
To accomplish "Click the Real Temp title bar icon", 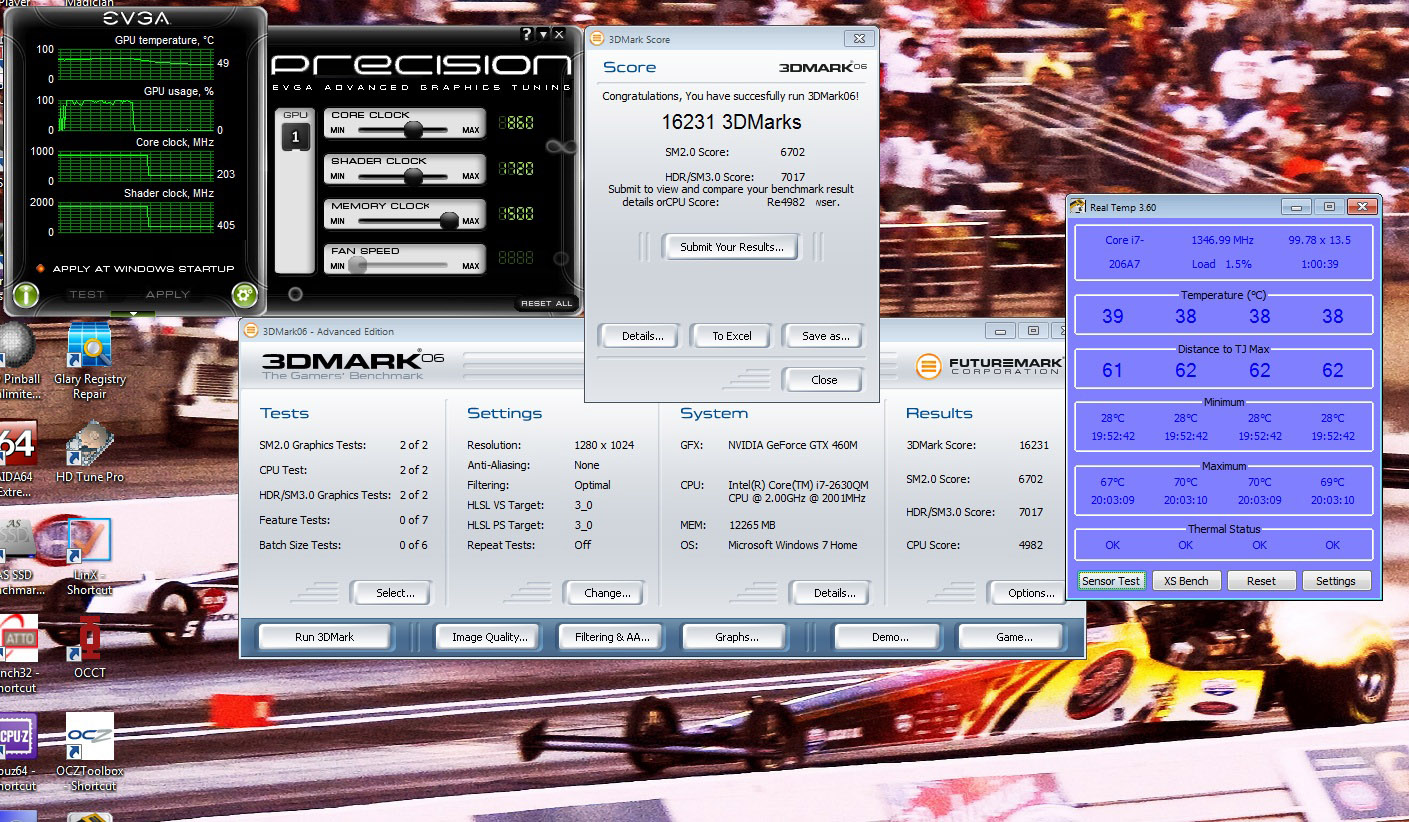I will tap(1078, 207).
